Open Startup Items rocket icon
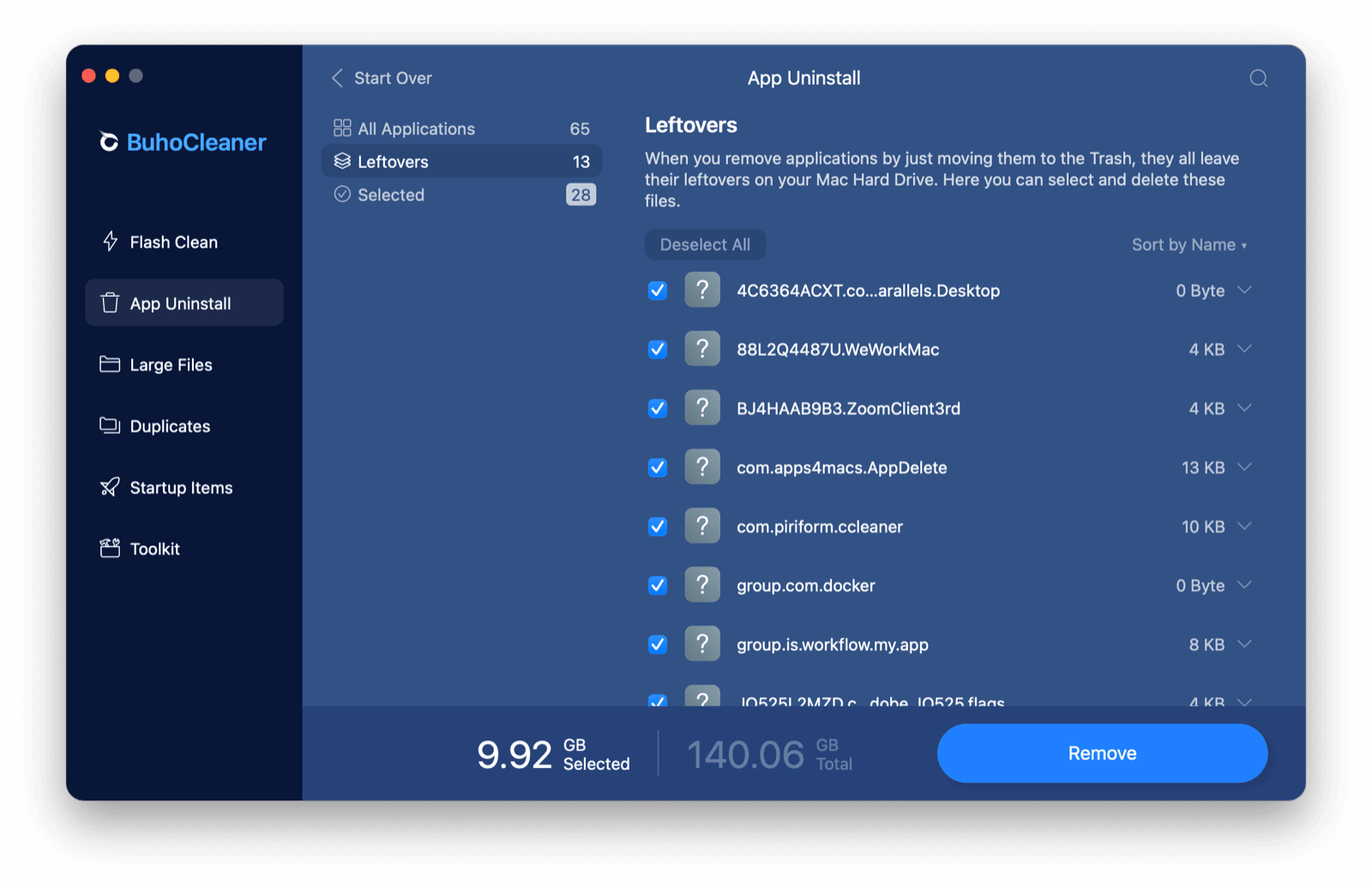Screen dimensions: 1372x888 (x=109, y=486)
